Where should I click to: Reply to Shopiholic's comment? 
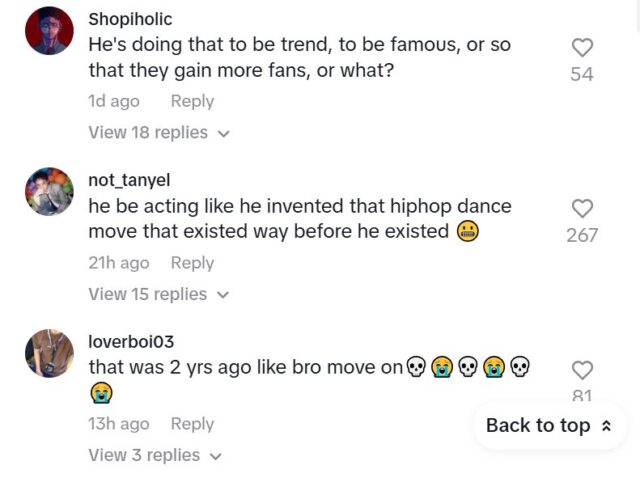[192, 101]
